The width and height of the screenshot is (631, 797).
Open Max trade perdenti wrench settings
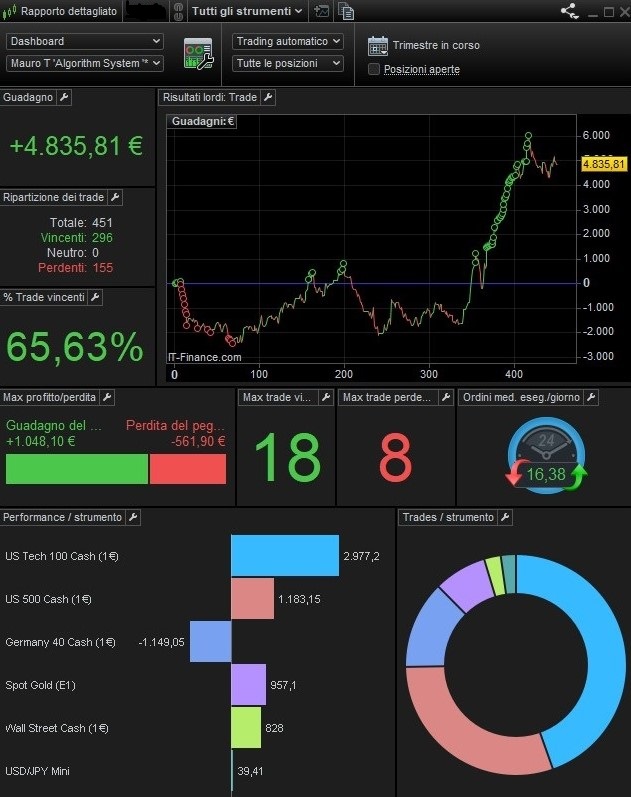pos(446,397)
